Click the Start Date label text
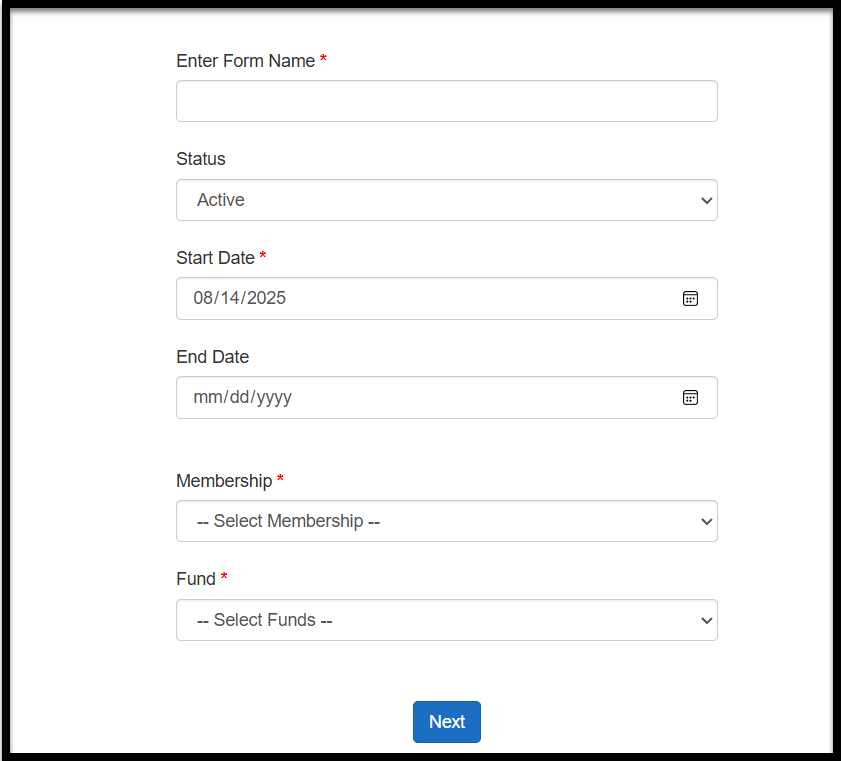Viewport: 841px width, 761px height. (215, 258)
